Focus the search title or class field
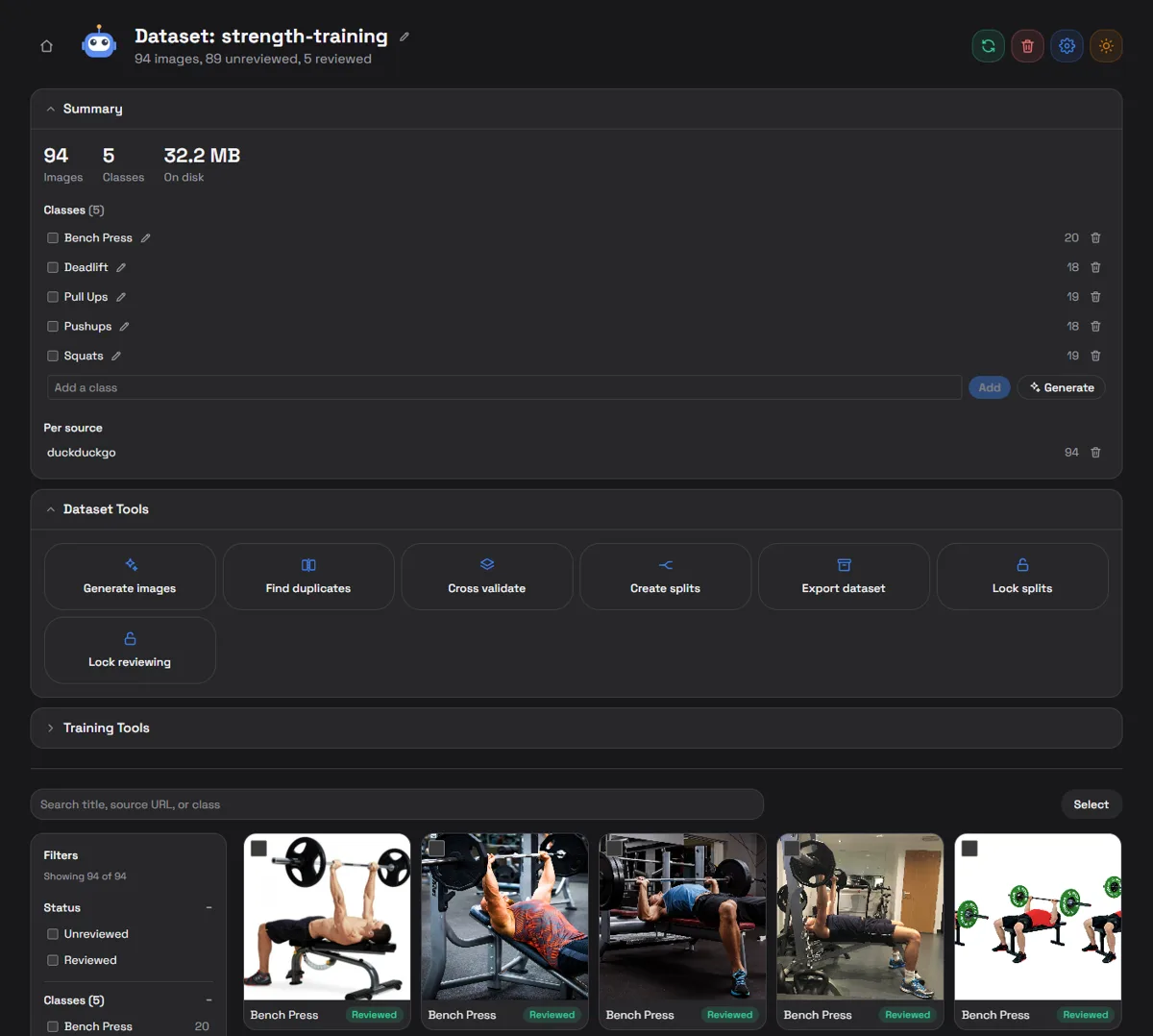1153x1036 pixels. pyautogui.click(x=397, y=804)
